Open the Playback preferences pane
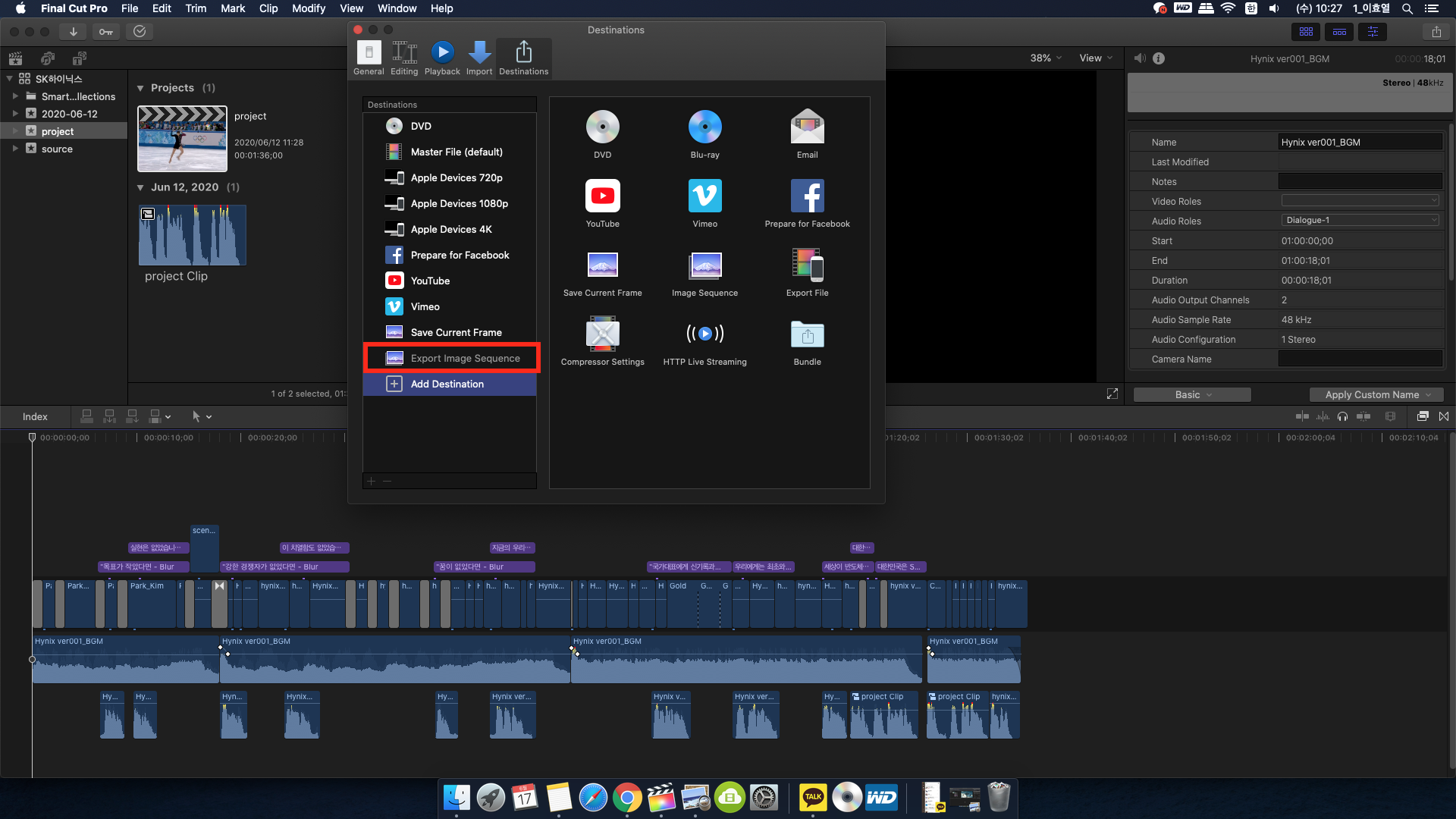1456x819 pixels. [442, 58]
